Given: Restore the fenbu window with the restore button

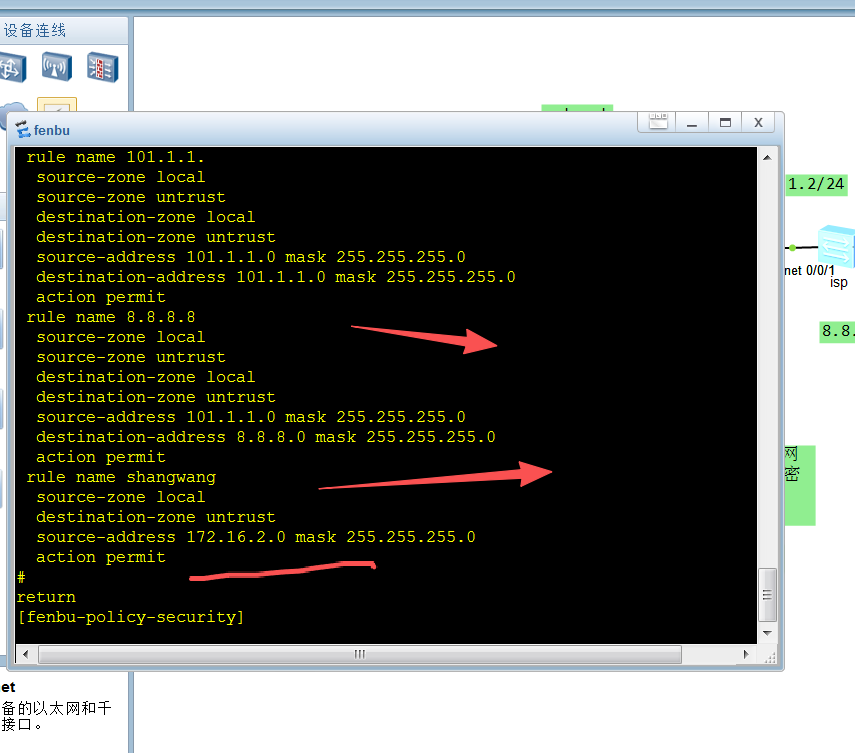Looking at the screenshot, I should [724, 122].
